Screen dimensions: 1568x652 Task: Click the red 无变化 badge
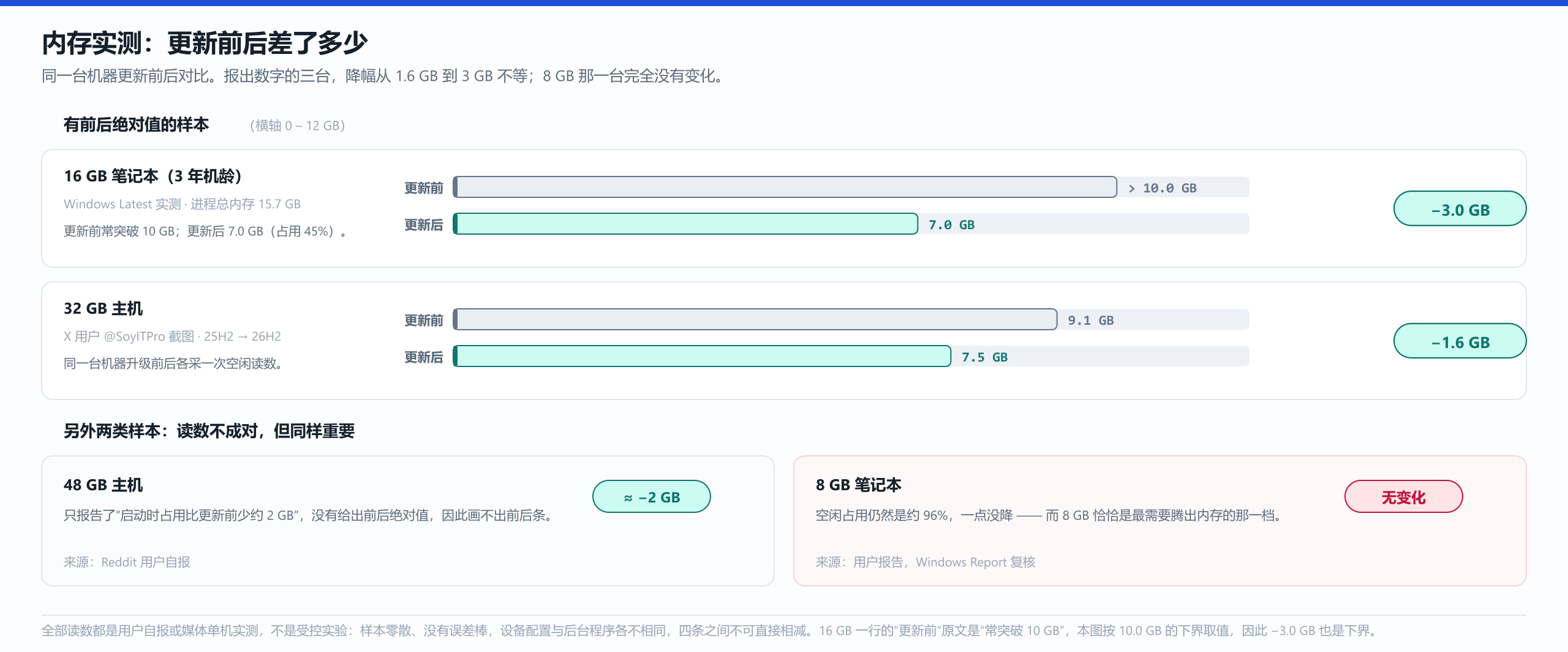point(1403,497)
